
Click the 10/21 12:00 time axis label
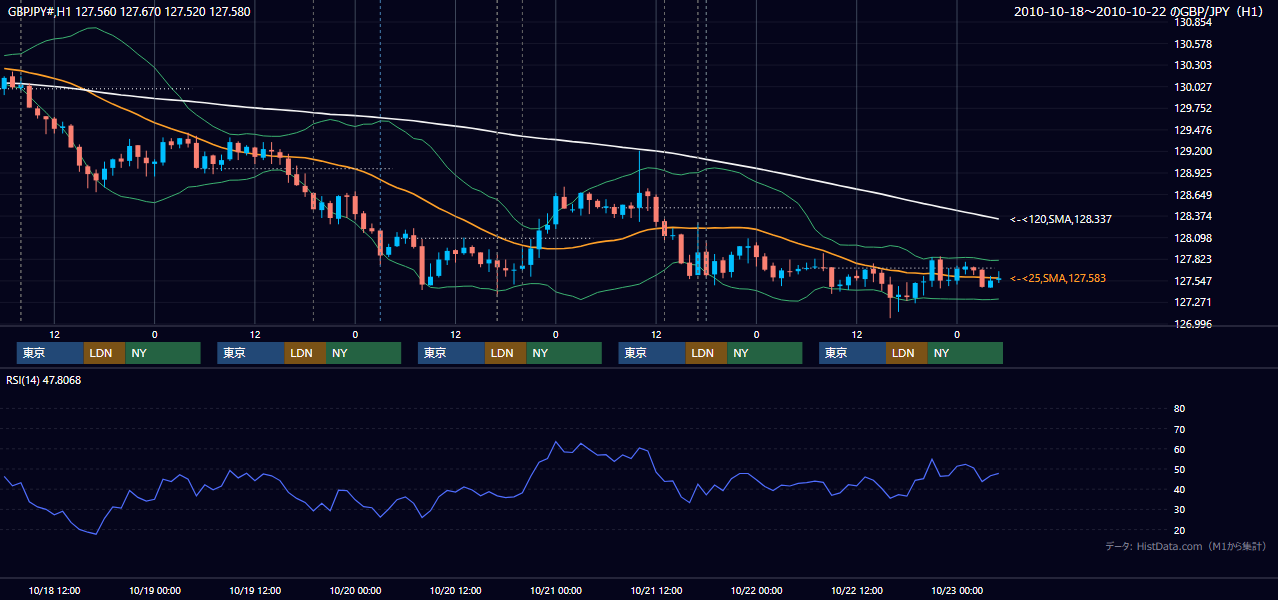pos(657,590)
